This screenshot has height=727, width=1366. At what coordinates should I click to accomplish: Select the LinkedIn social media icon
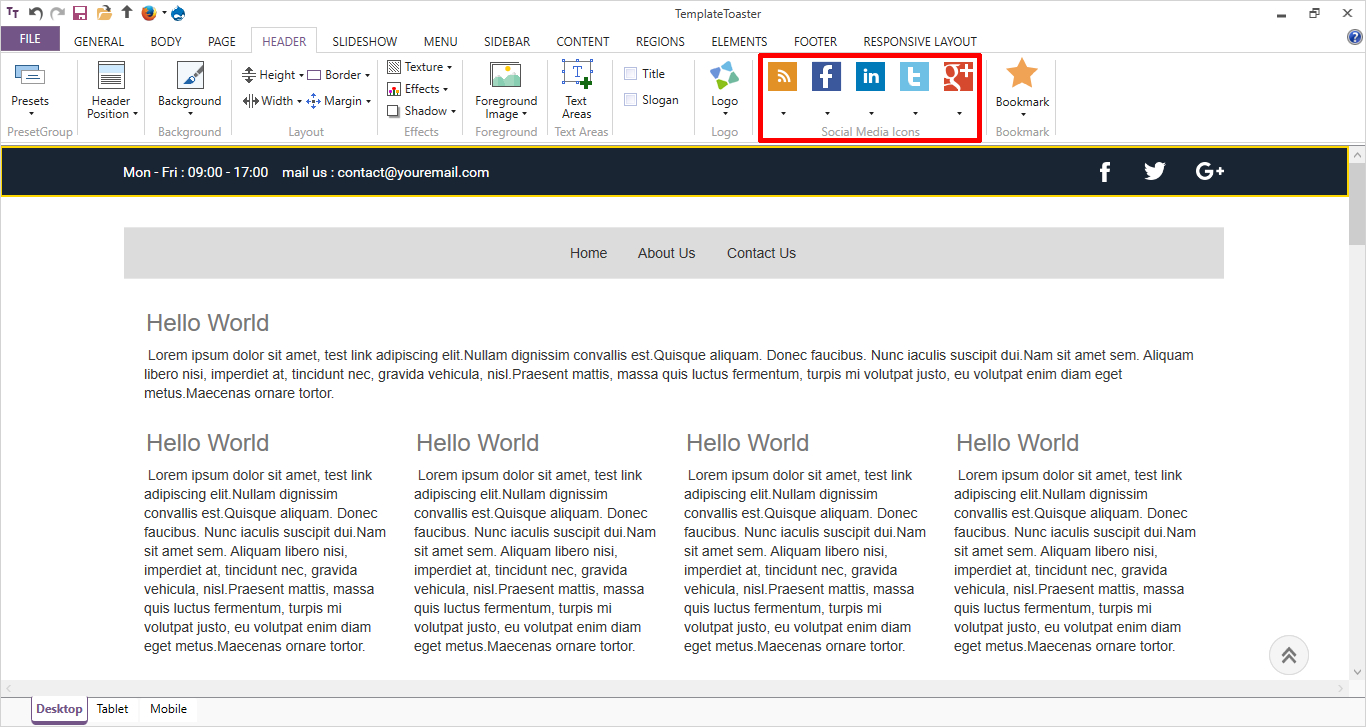tap(870, 77)
